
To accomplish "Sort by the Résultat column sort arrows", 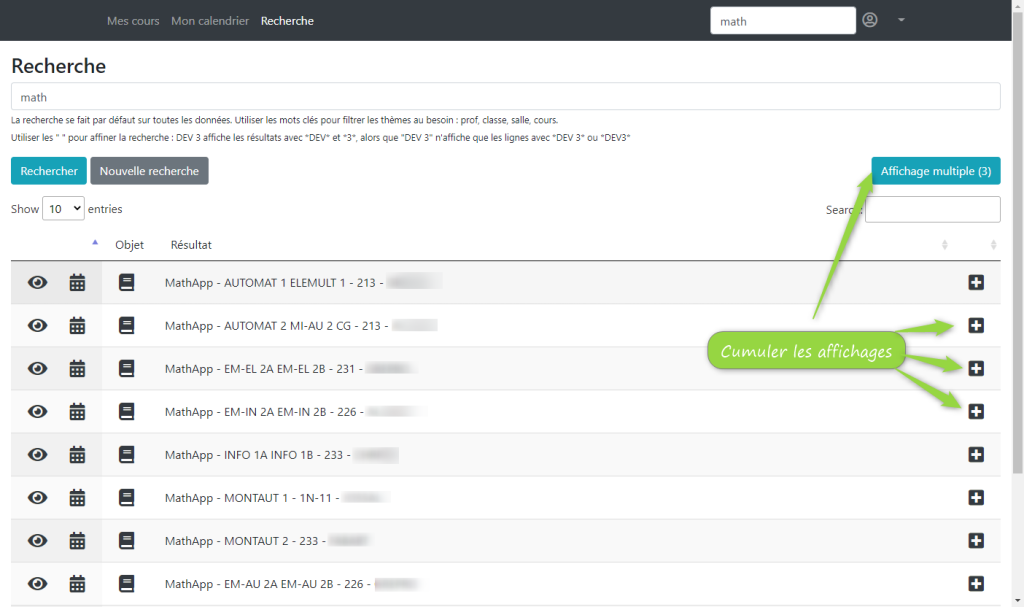I will 945,245.
